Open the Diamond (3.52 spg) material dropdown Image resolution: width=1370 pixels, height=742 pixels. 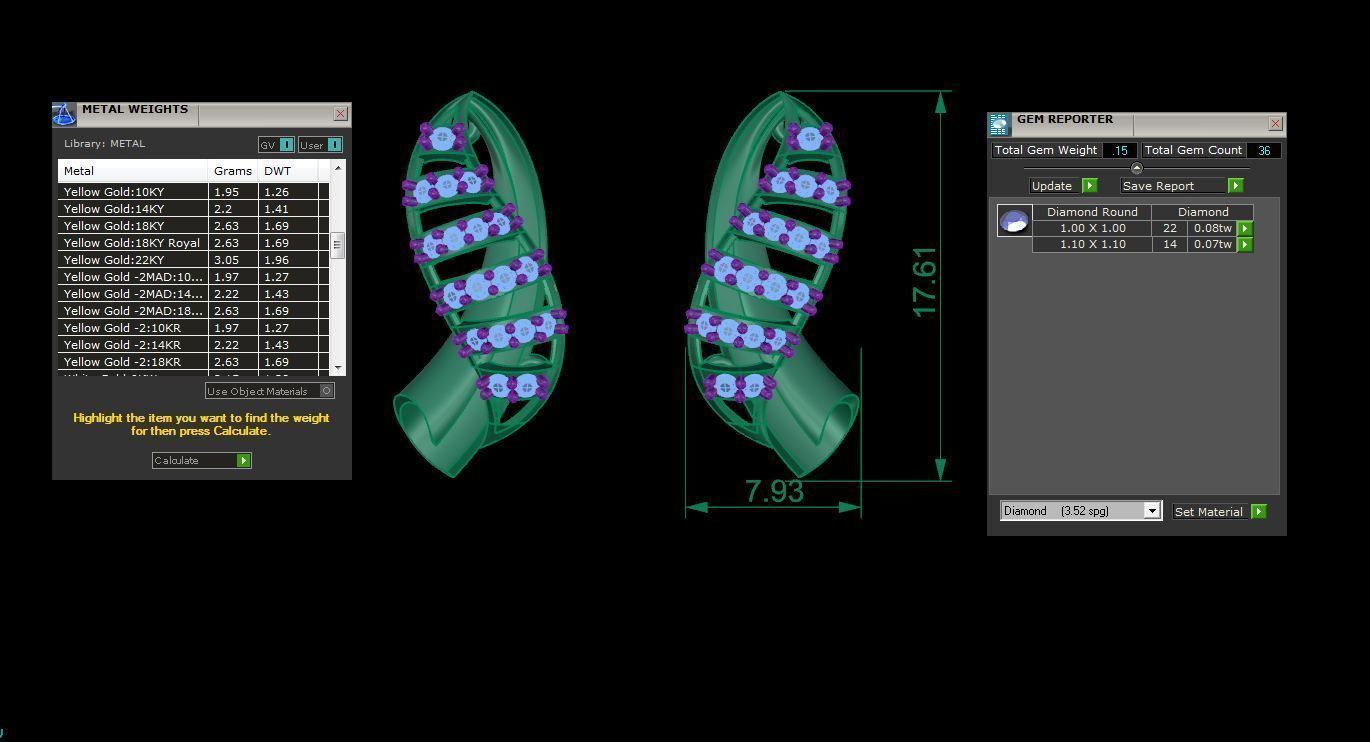point(1151,511)
